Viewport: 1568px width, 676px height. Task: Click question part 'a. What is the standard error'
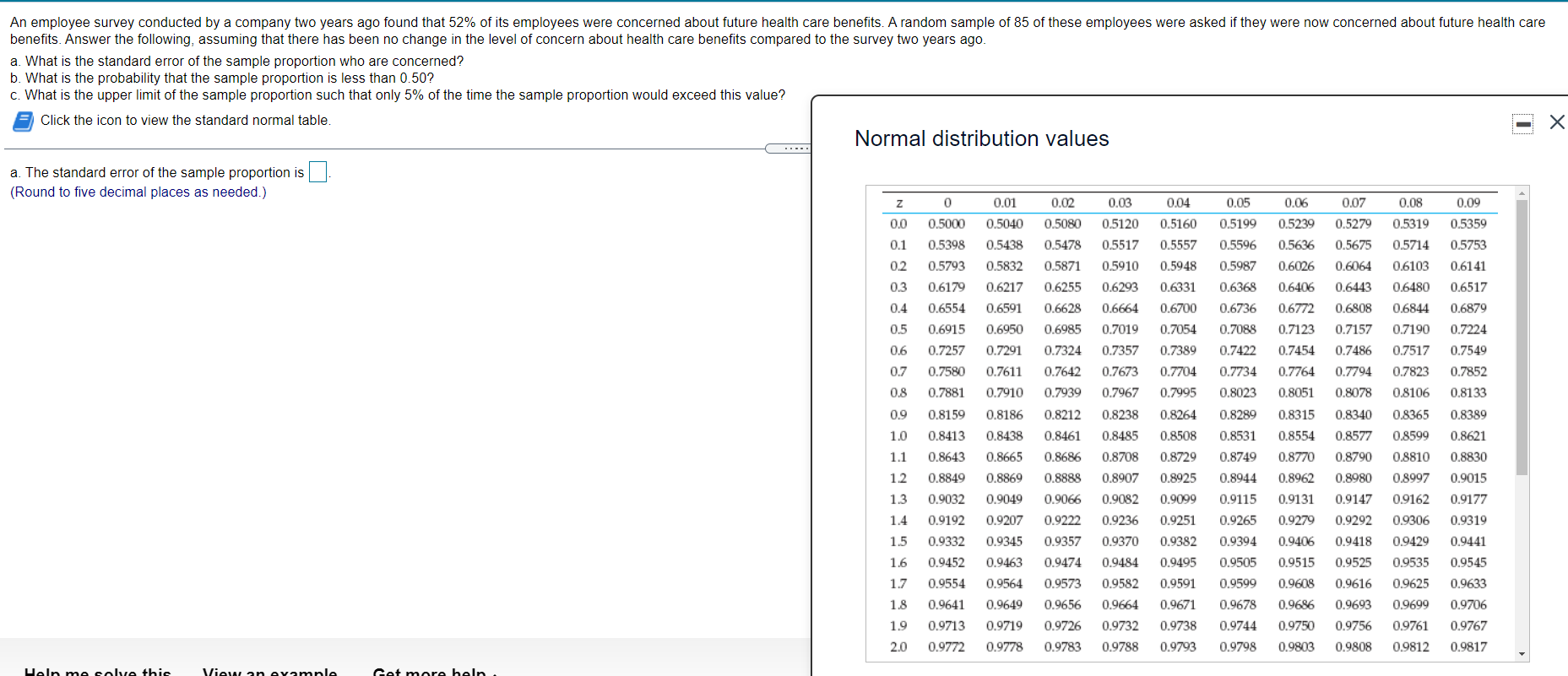(236, 61)
